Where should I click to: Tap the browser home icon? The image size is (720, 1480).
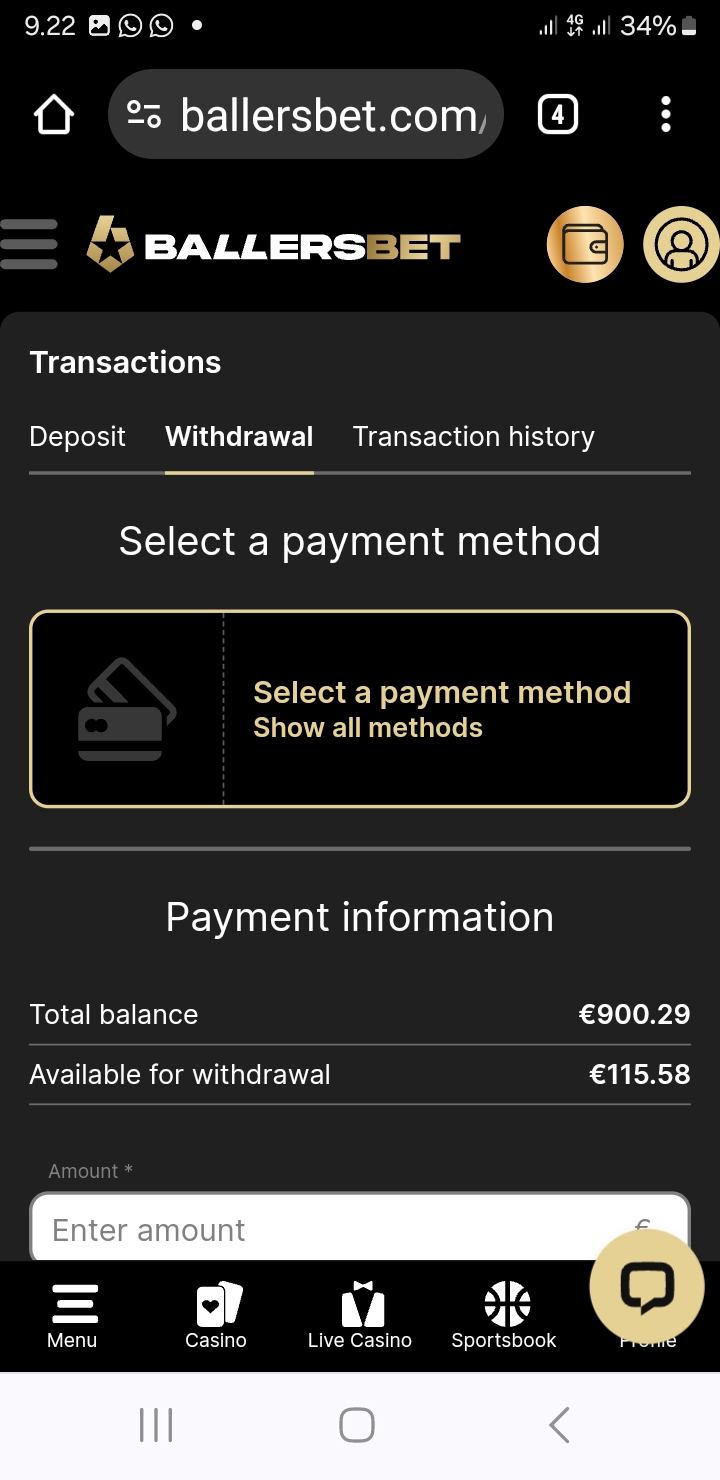[54, 115]
